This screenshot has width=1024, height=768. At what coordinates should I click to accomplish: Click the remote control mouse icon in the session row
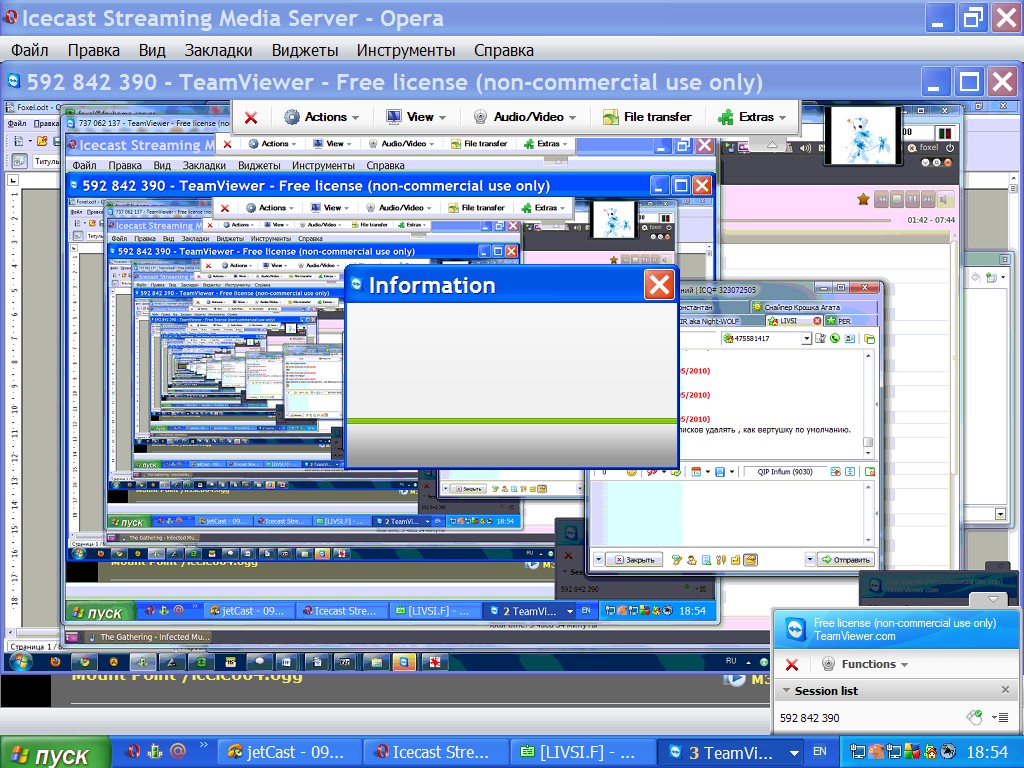[x=974, y=718]
